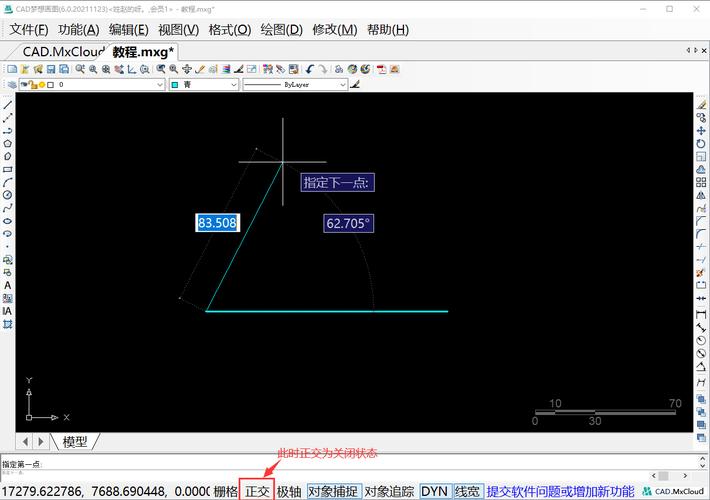Click the Move tool in right toolbar

701,130
